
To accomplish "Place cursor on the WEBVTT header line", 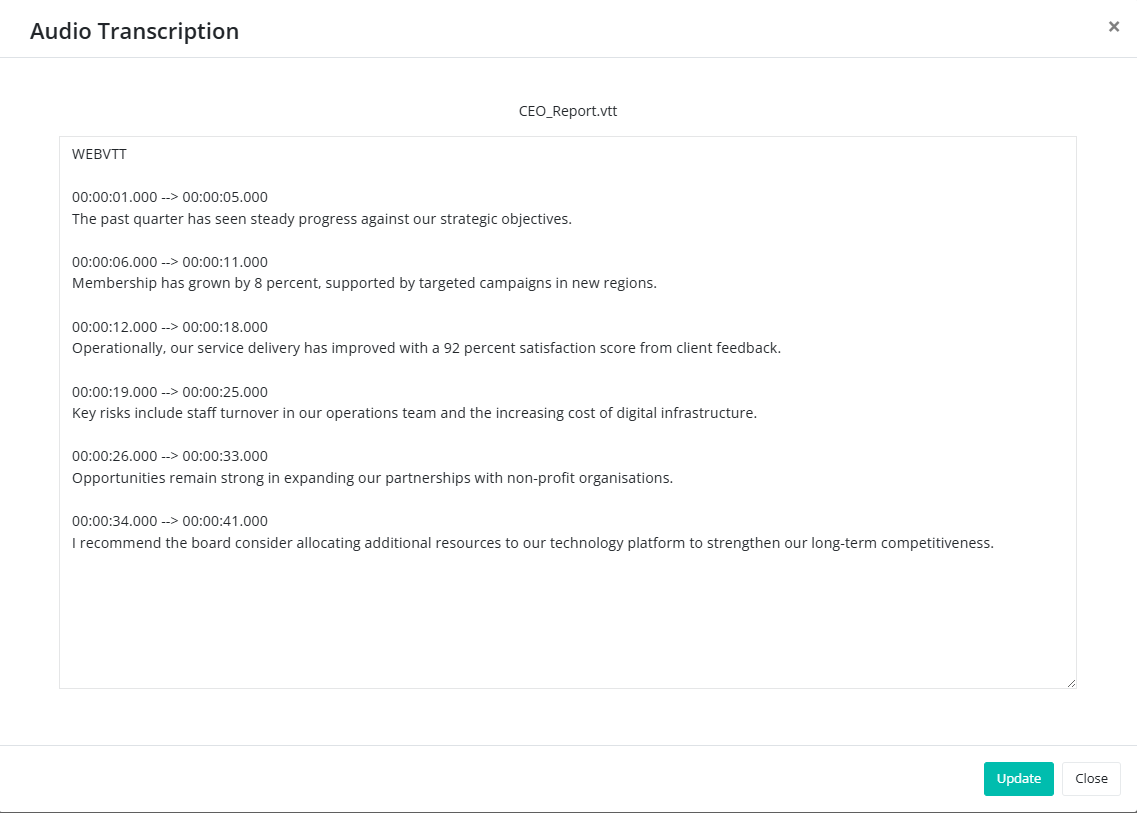I will [x=99, y=154].
